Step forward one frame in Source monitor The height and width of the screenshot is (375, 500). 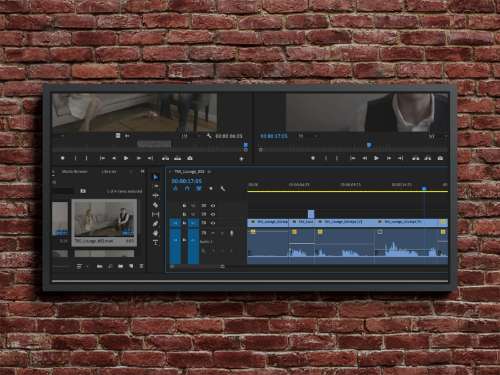coord(139,158)
